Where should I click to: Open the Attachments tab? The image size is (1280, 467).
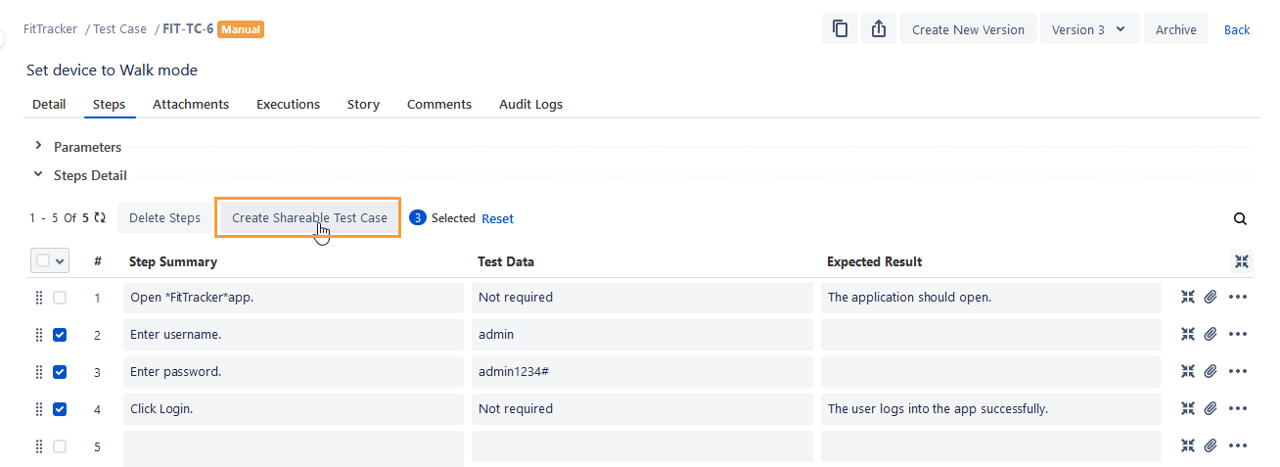tap(191, 104)
